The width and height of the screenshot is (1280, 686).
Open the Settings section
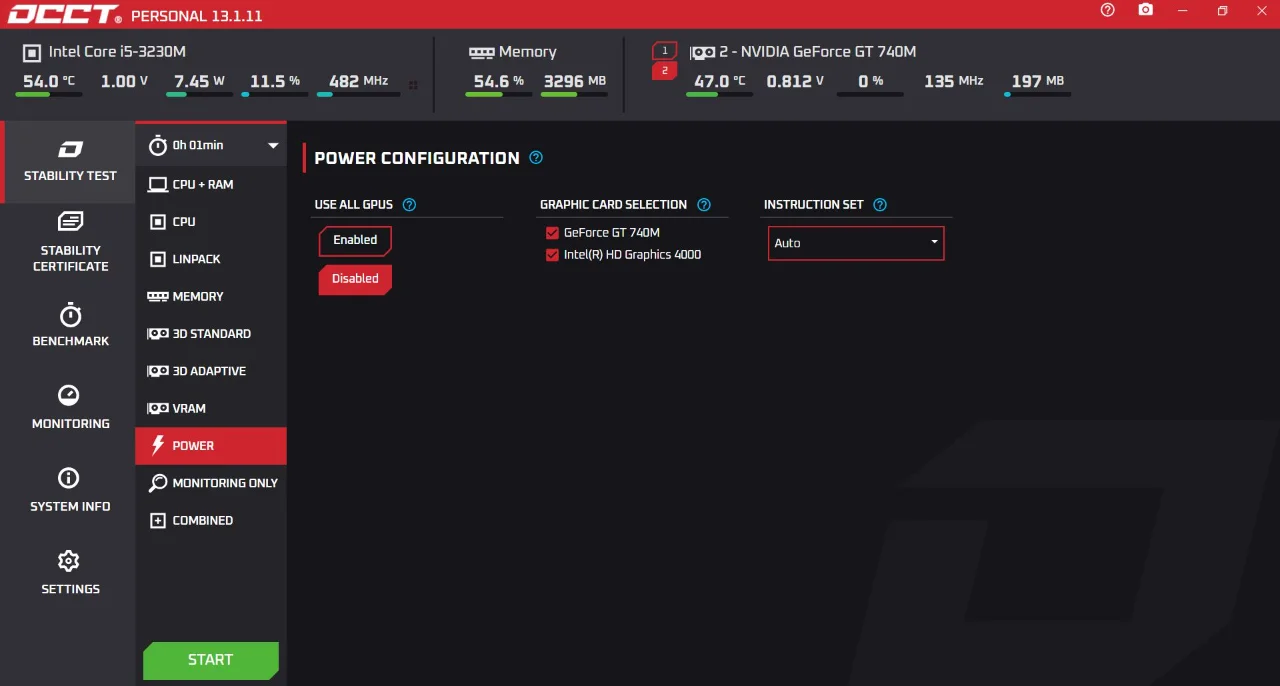70,573
